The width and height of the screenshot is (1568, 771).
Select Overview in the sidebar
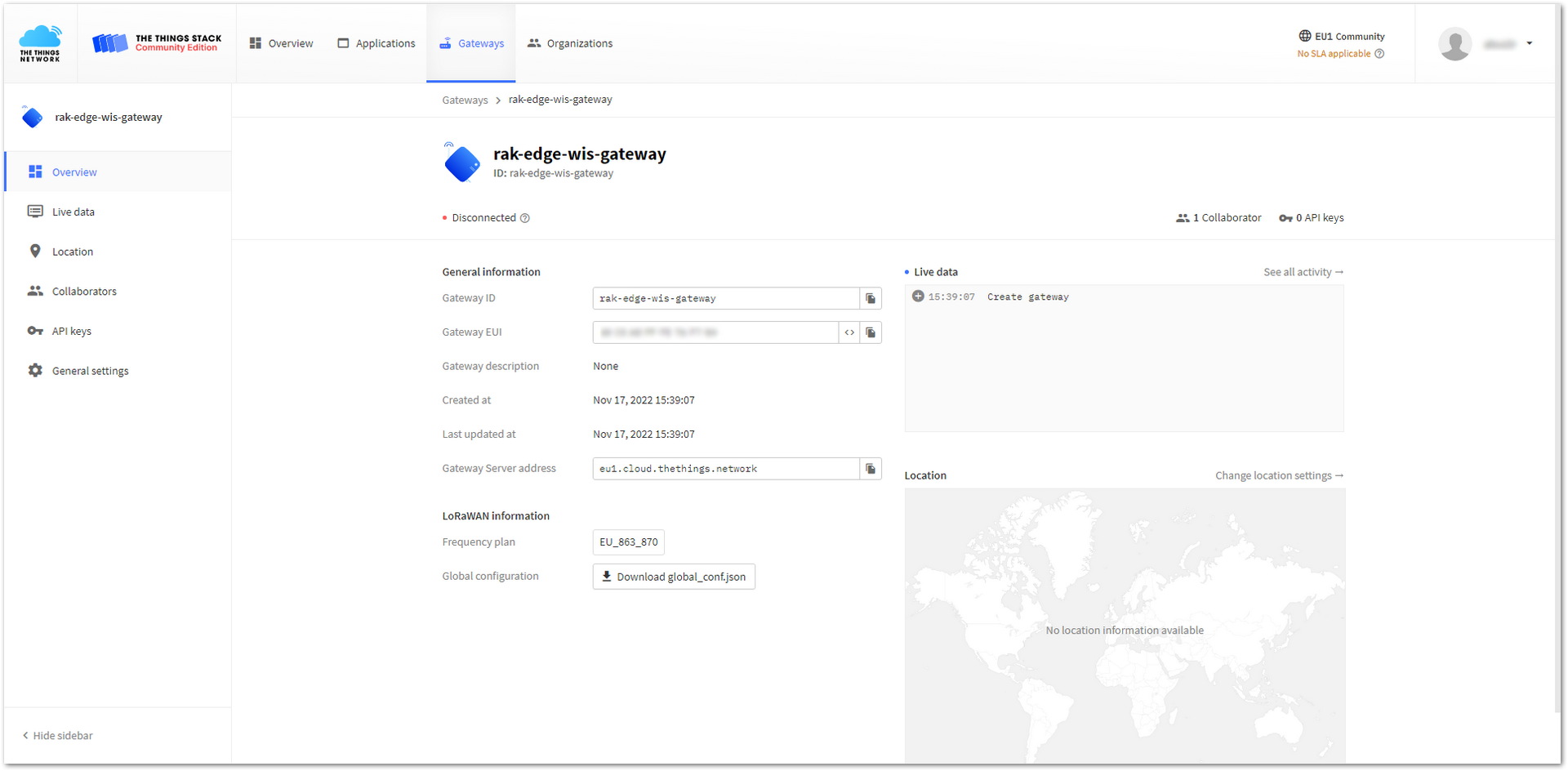click(x=118, y=172)
